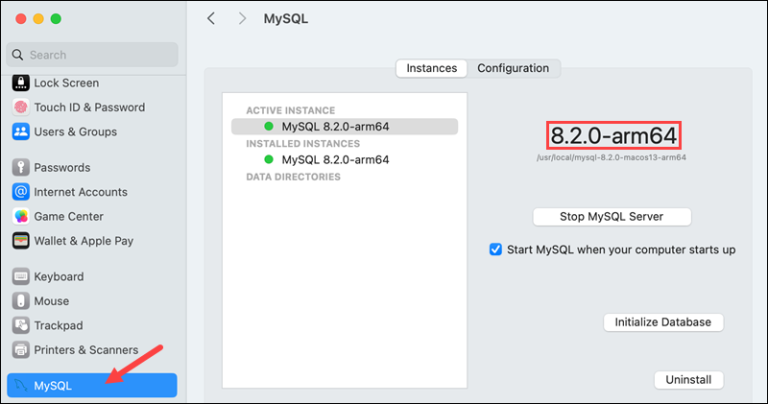Open Wallet & Apple Pay icon
Viewport: 768px width, 404px height.
[21, 241]
